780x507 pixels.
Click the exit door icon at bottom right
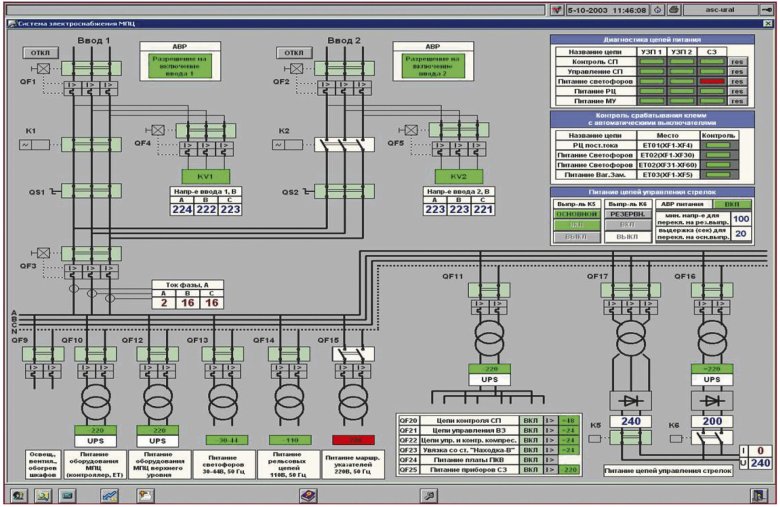(757, 495)
